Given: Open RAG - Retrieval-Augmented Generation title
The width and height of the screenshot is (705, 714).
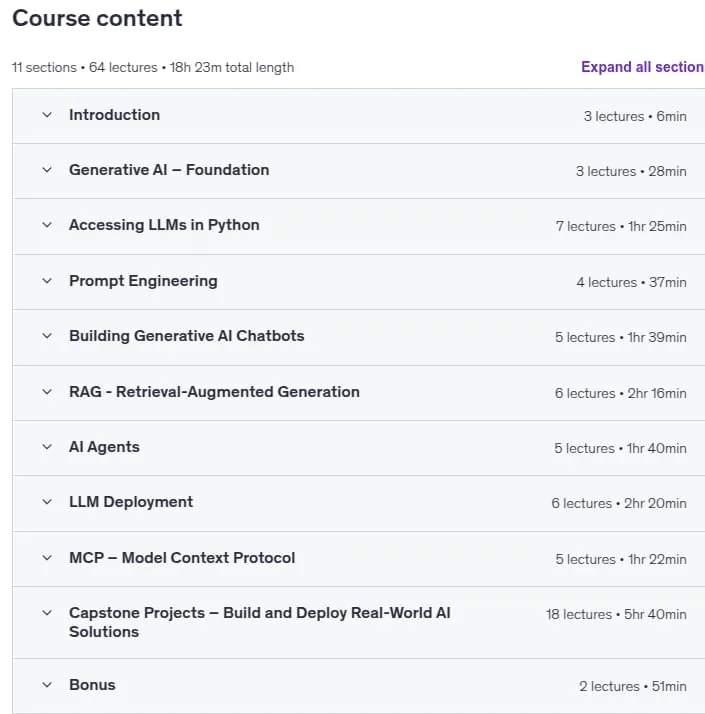Looking at the screenshot, I should [x=214, y=392].
